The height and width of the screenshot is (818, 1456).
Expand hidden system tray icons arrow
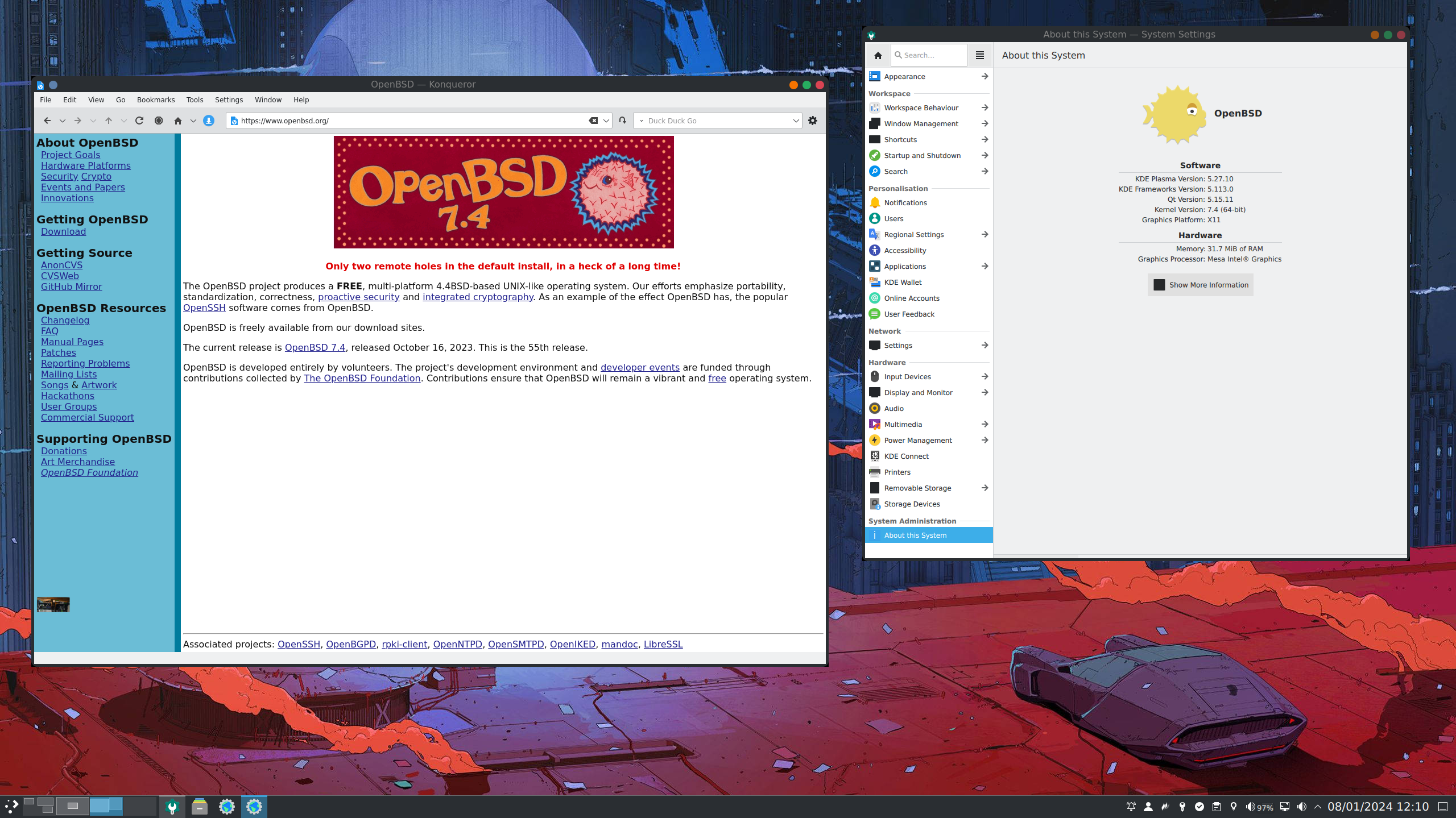1318,807
